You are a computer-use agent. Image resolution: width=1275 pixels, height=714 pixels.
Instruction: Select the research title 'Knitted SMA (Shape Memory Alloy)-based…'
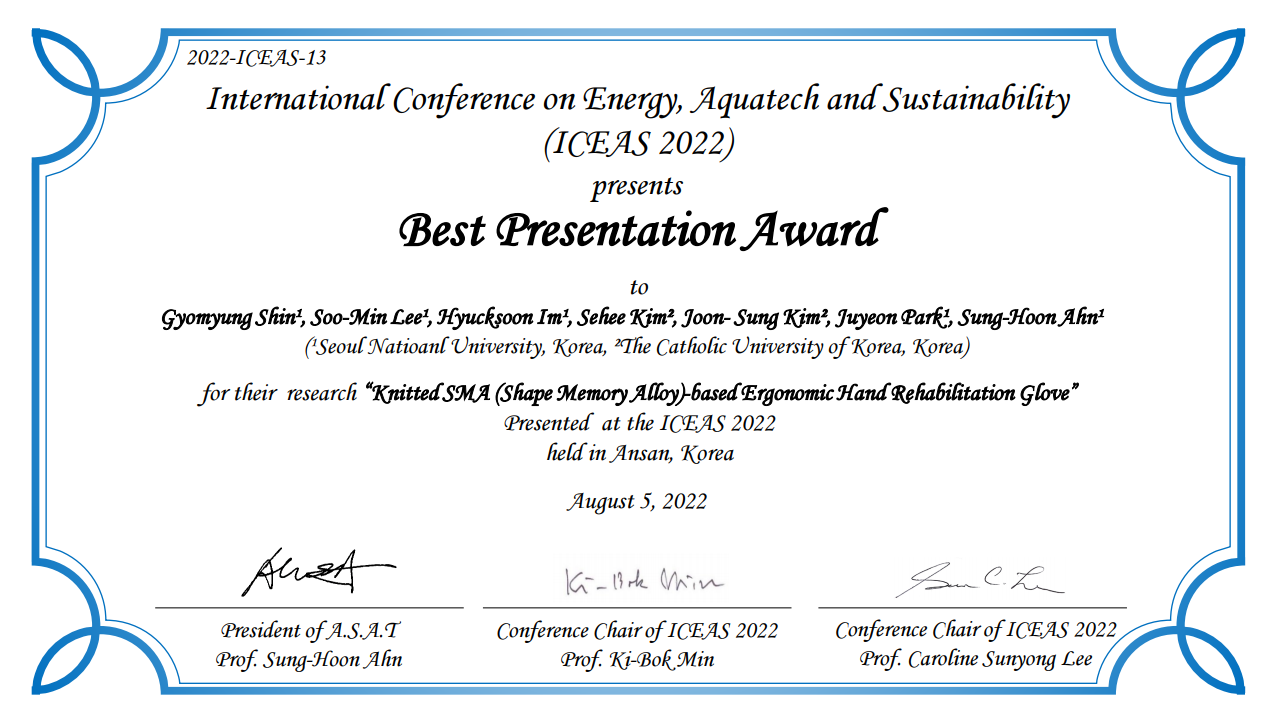tap(721, 393)
